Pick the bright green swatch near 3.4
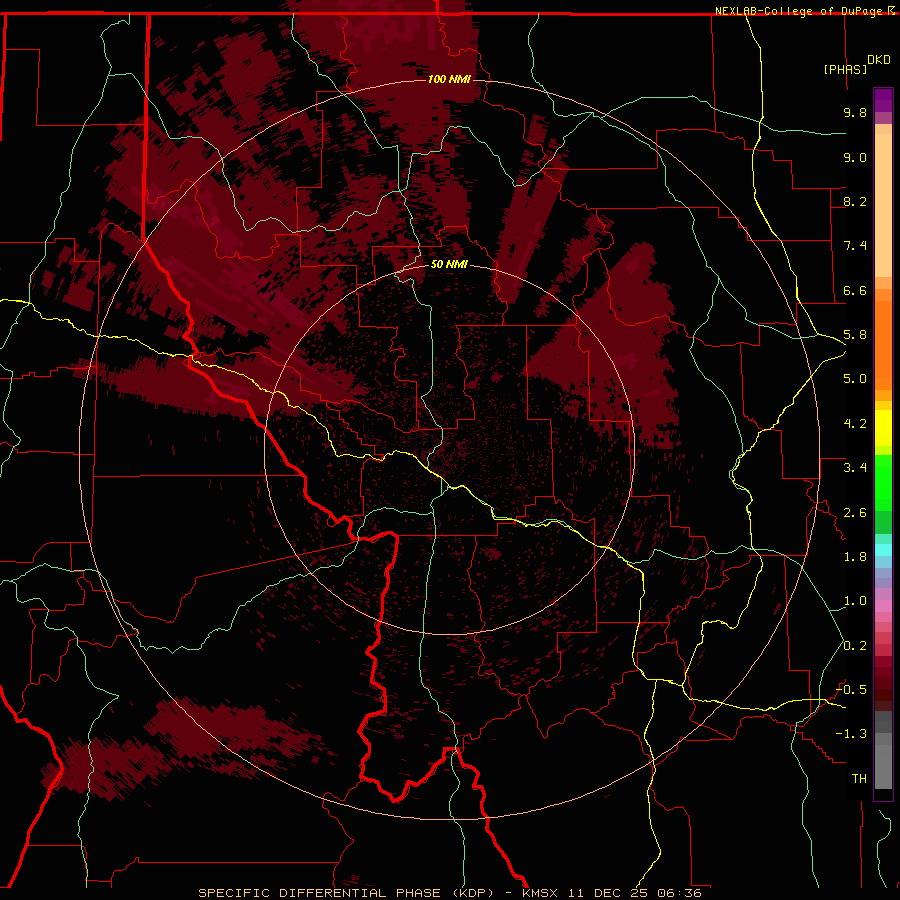900x900 pixels. [x=883, y=482]
